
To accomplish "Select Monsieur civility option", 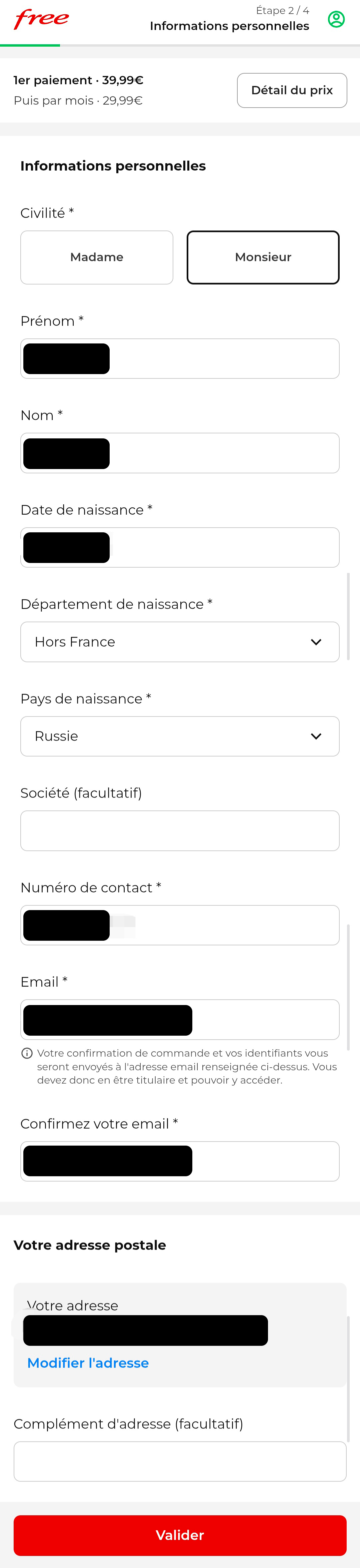I will [x=263, y=257].
